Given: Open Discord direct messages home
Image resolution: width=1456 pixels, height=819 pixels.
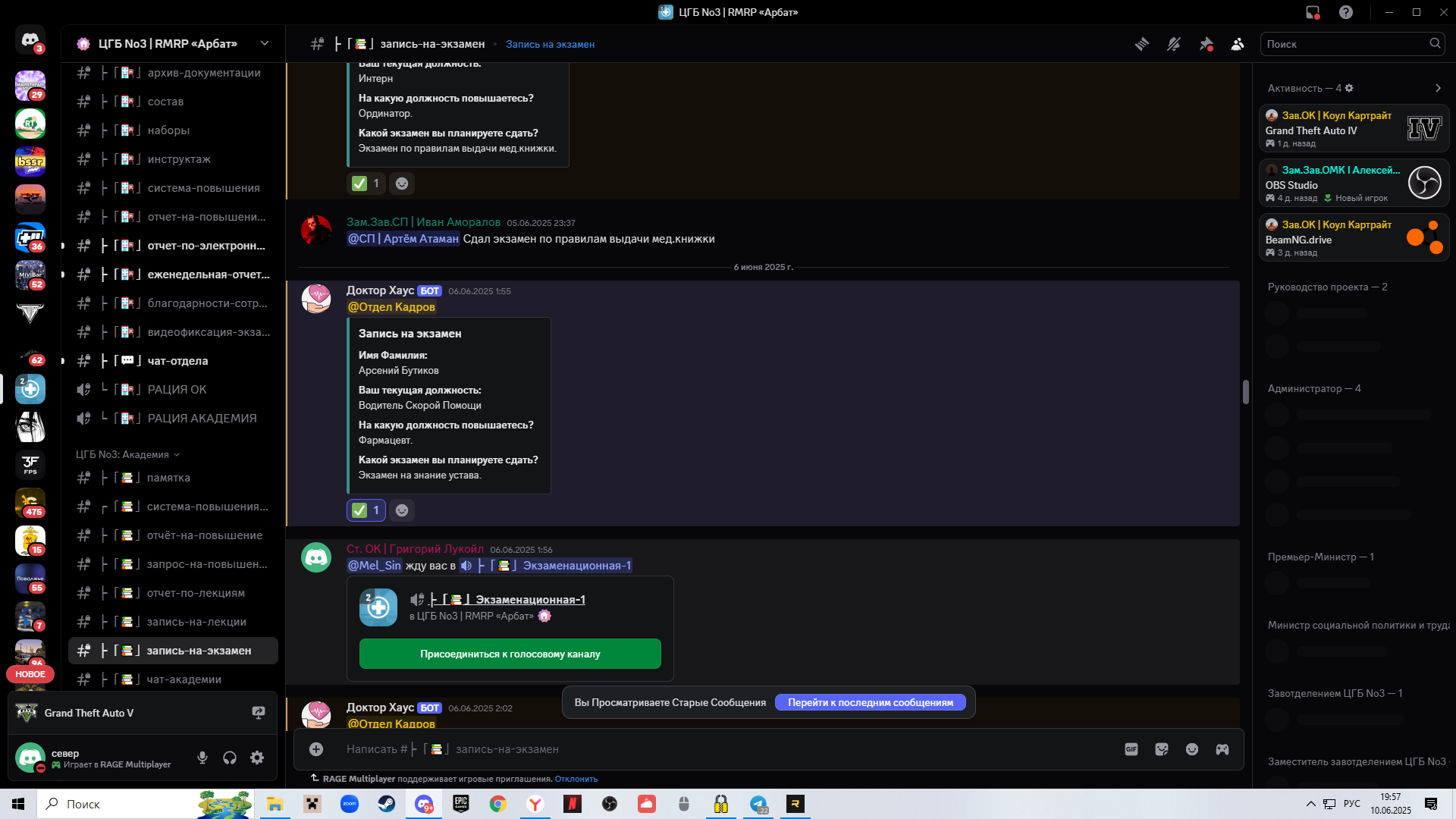Looking at the screenshot, I should [x=30, y=39].
